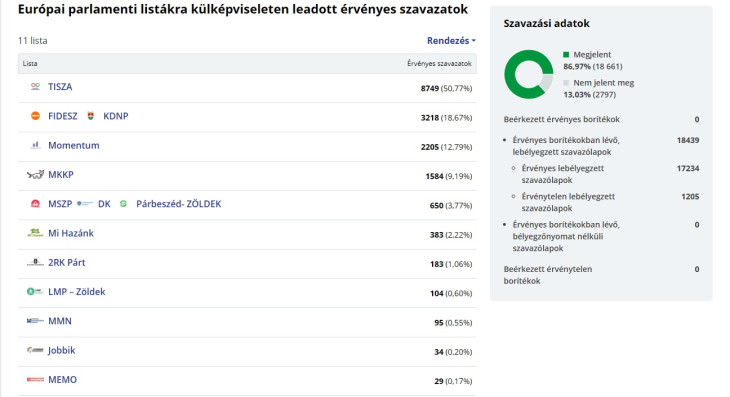
Task: Click the LMP – Zöldek logo icon
Action: pyautogui.click(x=35, y=291)
